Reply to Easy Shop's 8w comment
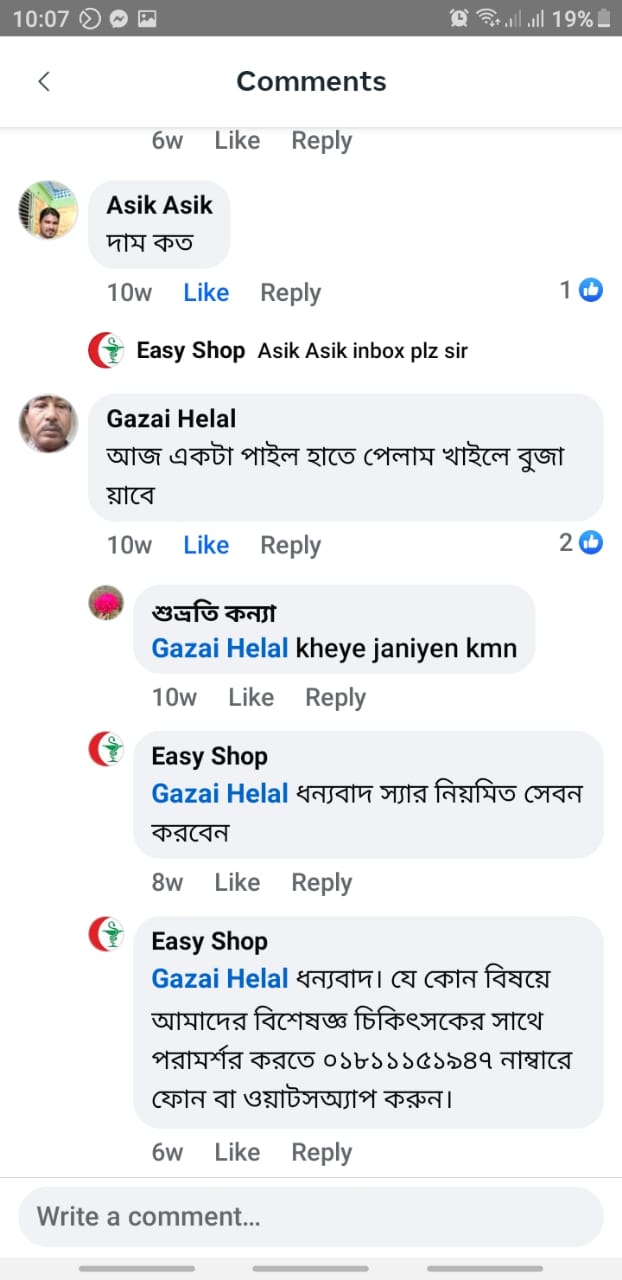The image size is (622, 1280). coord(321,882)
